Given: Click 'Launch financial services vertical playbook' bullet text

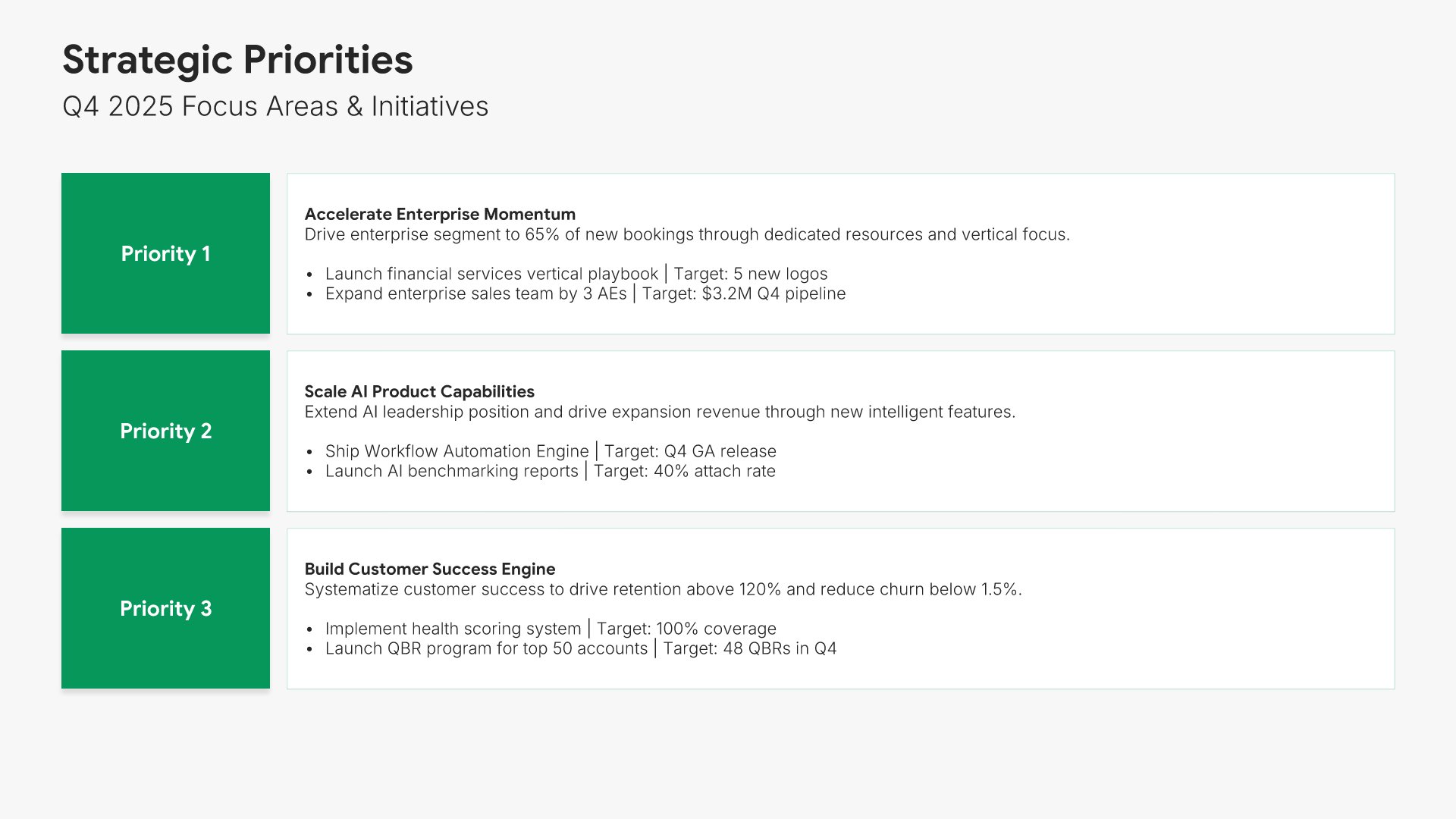Looking at the screenshot, I should (x=491, y=275).
